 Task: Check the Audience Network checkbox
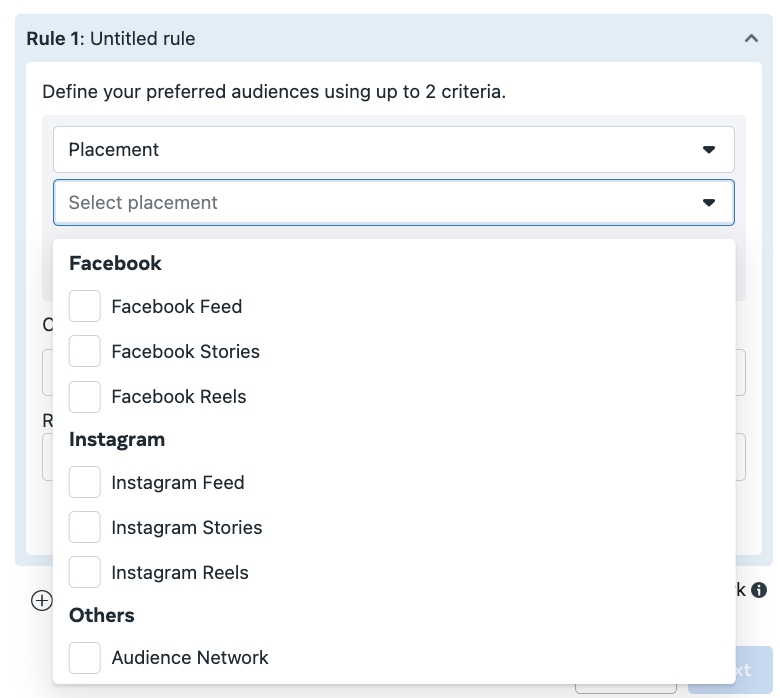pyautogui.click(x=85, y=658)
